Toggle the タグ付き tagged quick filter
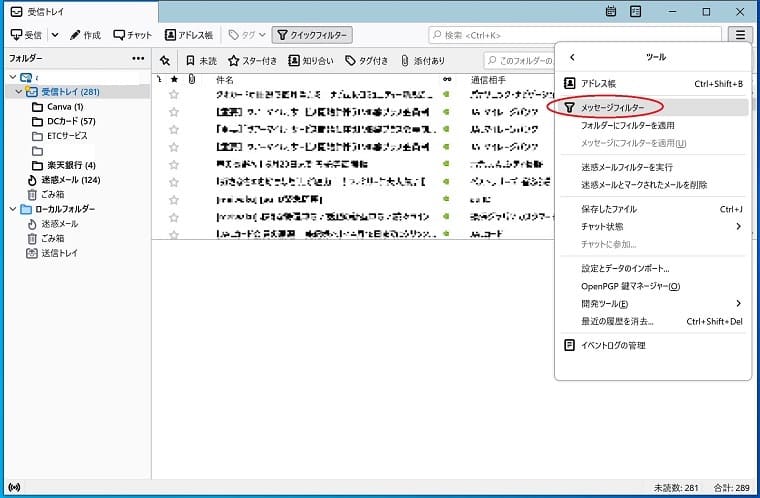This screenshot has height=498, width=760. 366,61
